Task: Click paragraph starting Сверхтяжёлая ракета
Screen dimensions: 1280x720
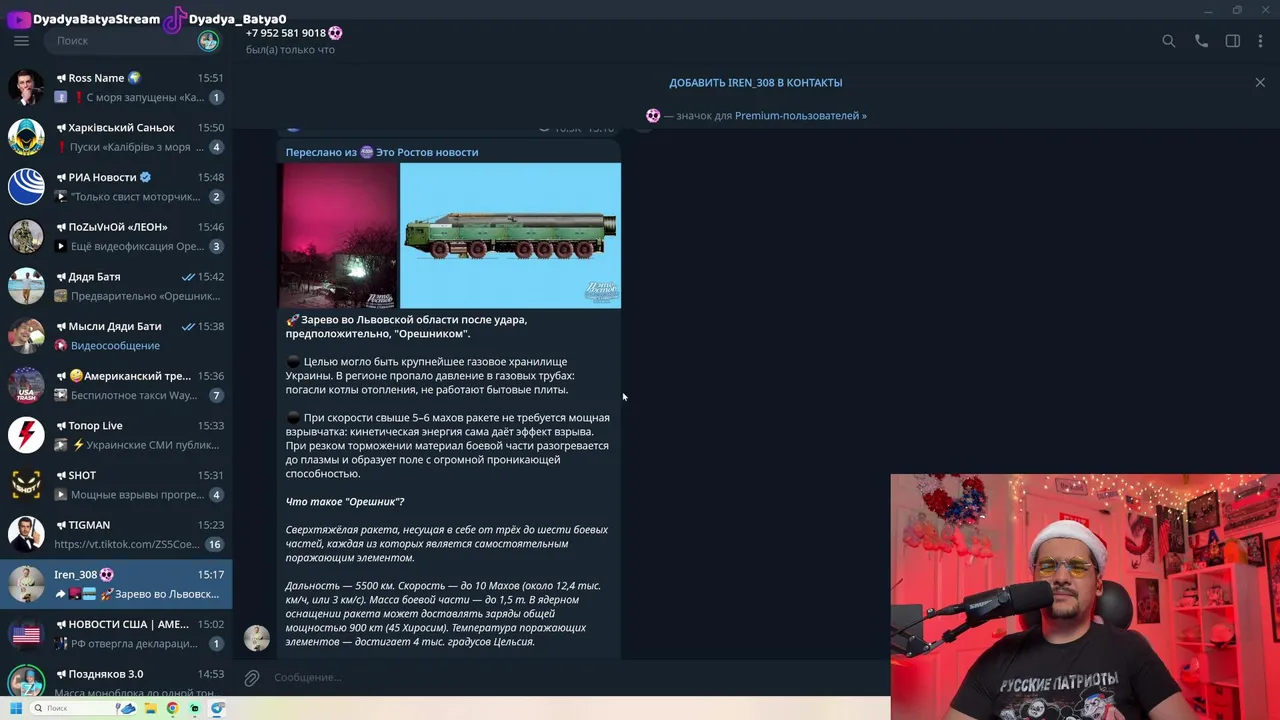Action: coord(446,544)
